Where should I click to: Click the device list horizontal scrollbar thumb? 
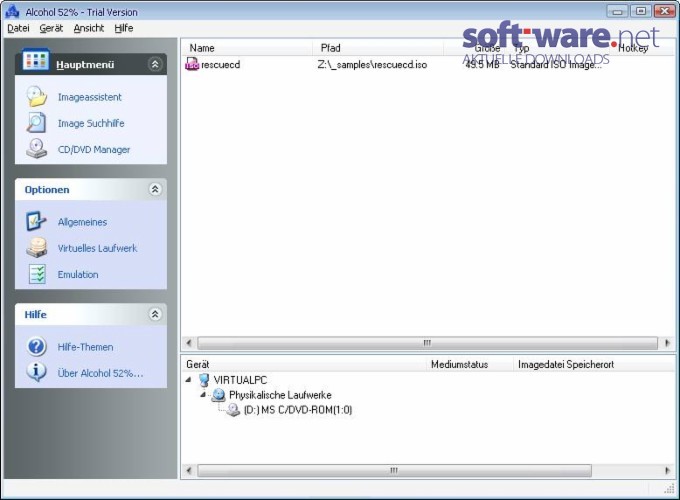394,471
